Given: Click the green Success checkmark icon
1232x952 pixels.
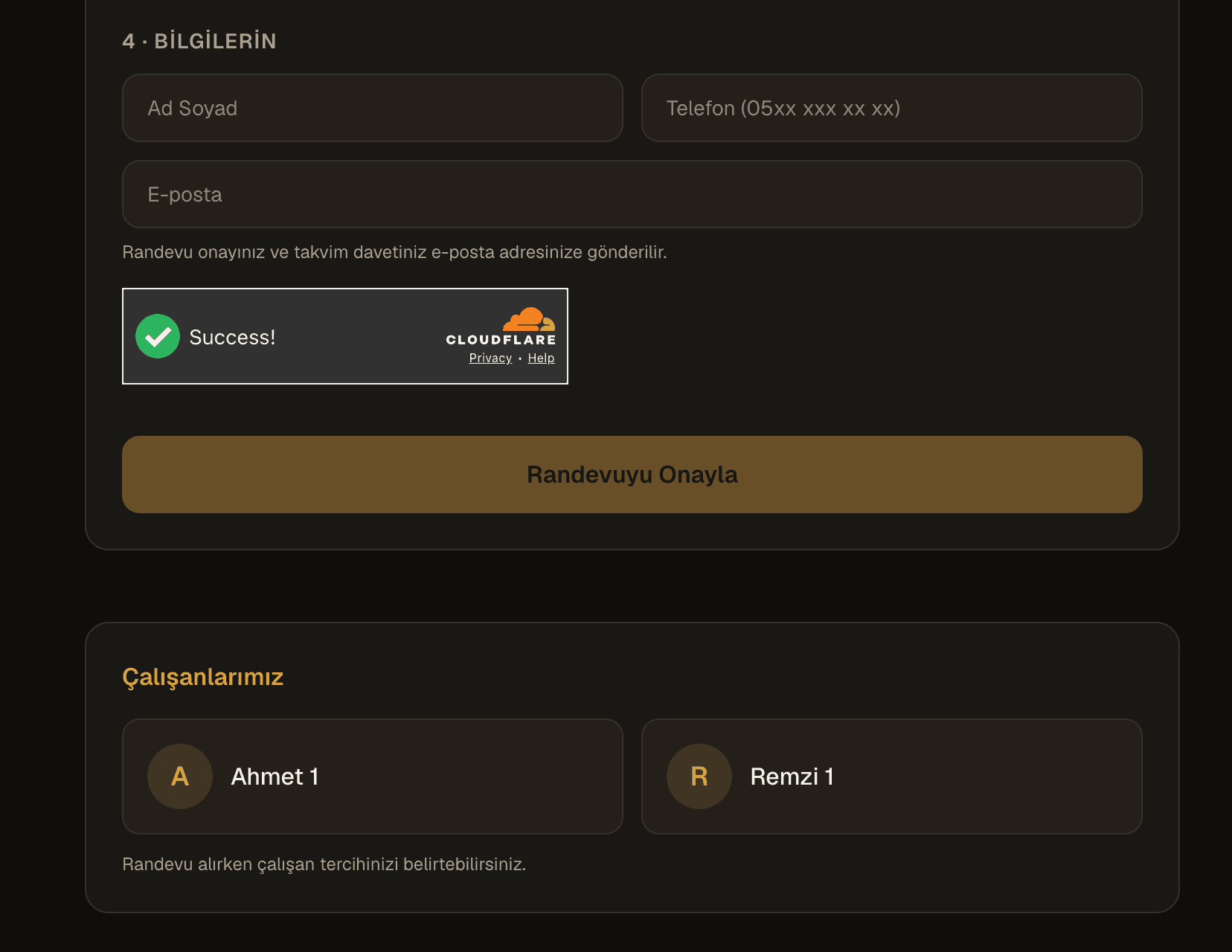Looking at the screenshot, I should [x=158, y=336].
